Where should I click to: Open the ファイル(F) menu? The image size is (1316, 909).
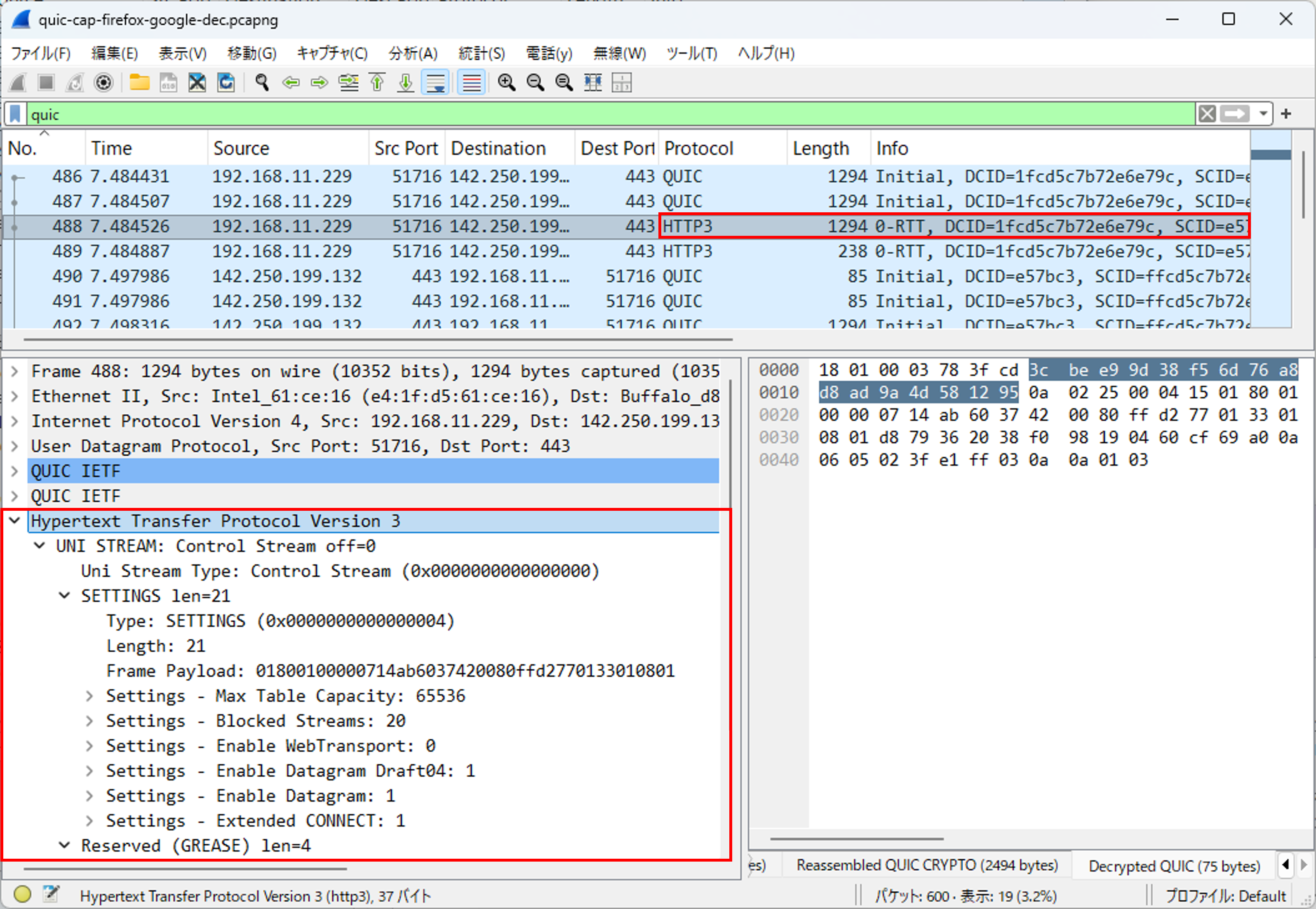pyautogui.click(x=41, y=54)
